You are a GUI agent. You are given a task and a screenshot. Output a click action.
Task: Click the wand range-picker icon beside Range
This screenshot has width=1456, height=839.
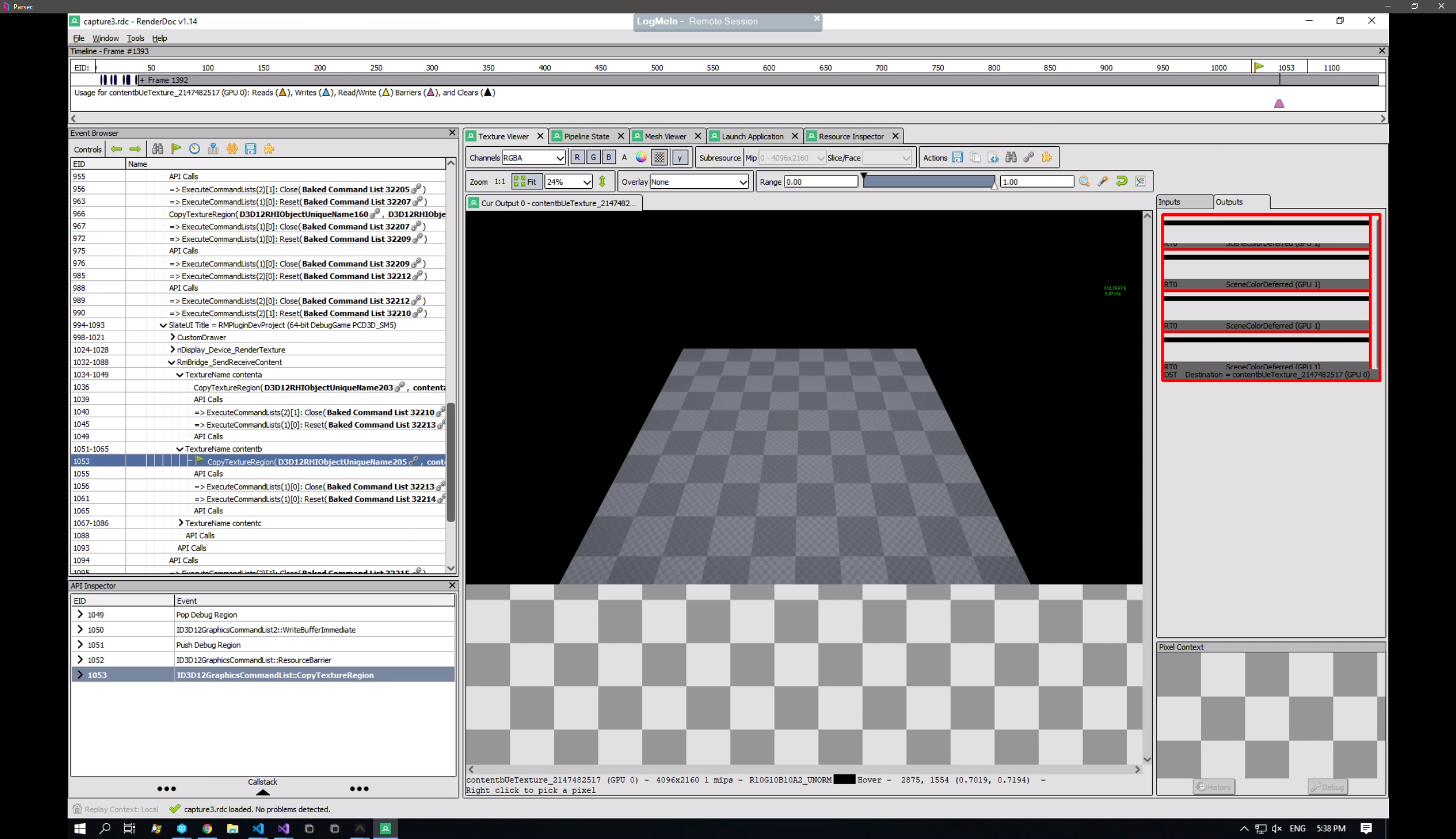pyautogui.click(x=1103, y=181)
